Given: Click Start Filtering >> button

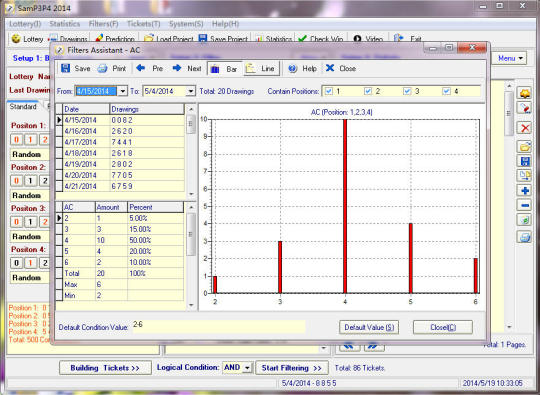Looking at the screenshot, I should click(x=292, y=368).
